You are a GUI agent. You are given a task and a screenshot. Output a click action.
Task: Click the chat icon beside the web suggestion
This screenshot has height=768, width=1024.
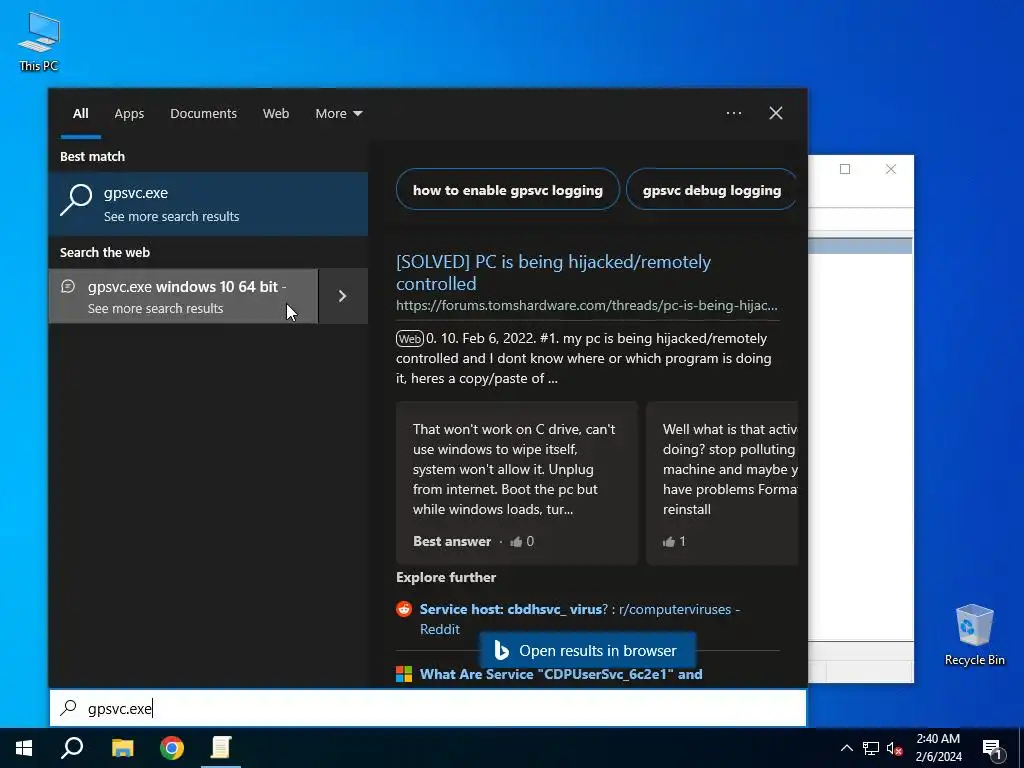(68, 286)
